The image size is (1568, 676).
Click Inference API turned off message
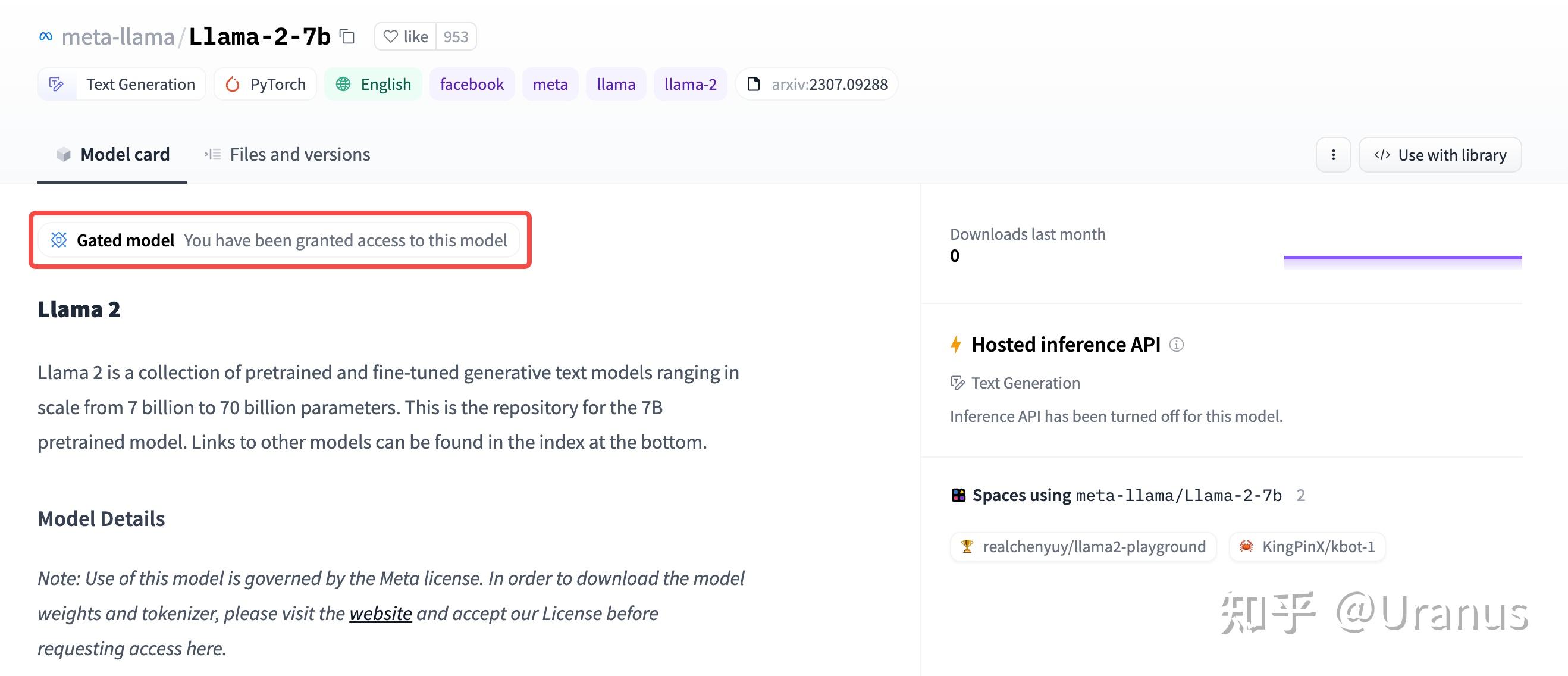pos(1117,416)
